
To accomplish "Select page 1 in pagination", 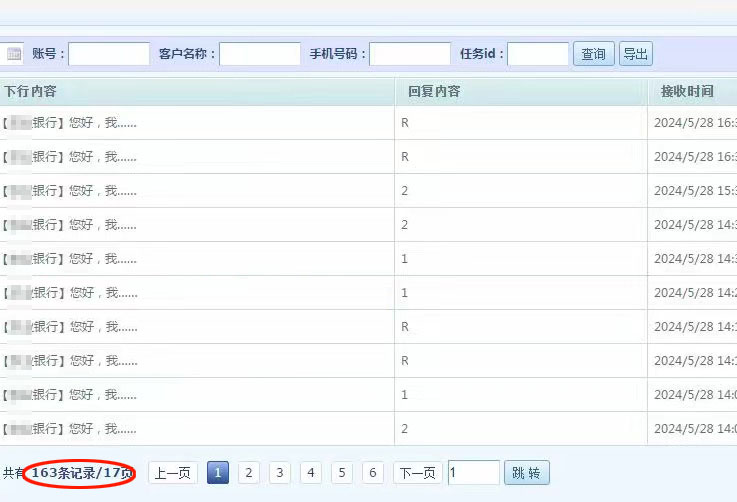I will point(218,473).
